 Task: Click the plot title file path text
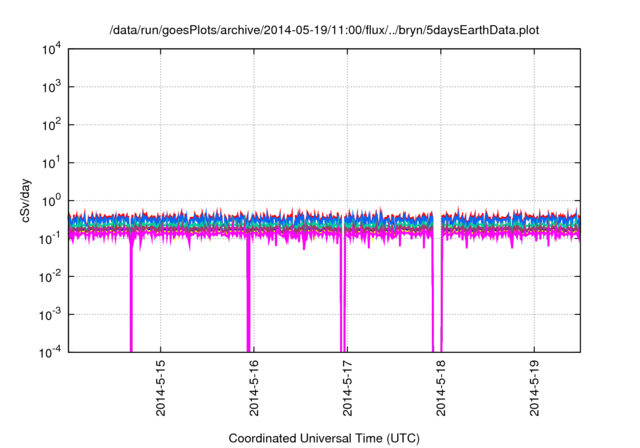324,30
